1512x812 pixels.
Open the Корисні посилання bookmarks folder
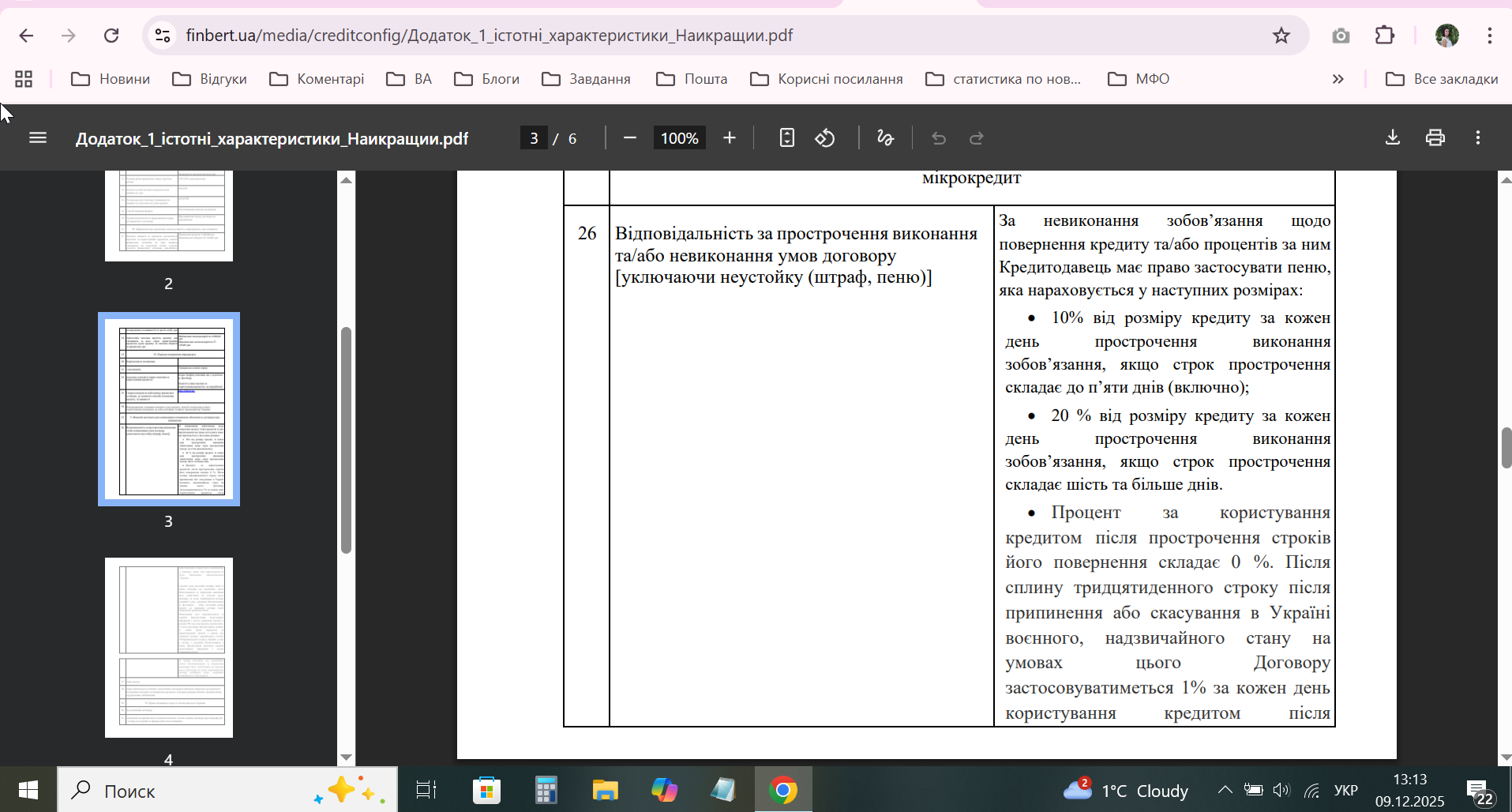pyautogui.click(x=827, y=79)
